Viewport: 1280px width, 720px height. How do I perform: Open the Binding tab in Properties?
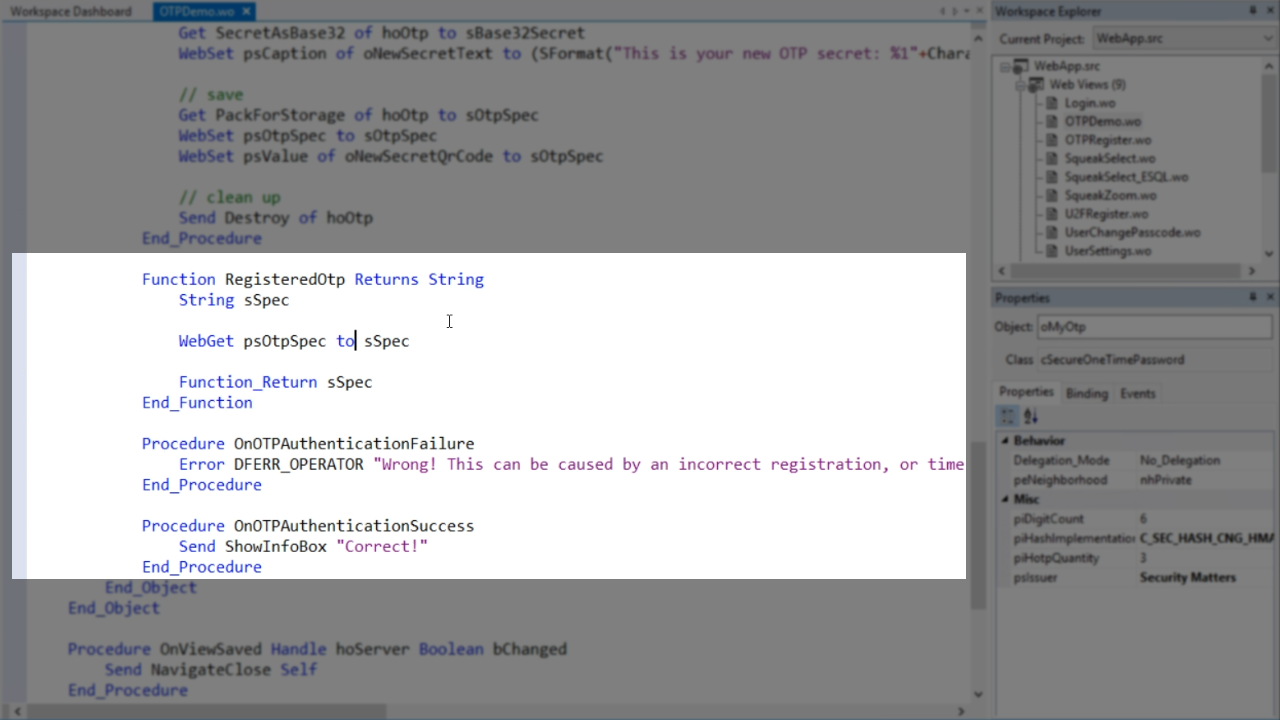pos(1086,393)
